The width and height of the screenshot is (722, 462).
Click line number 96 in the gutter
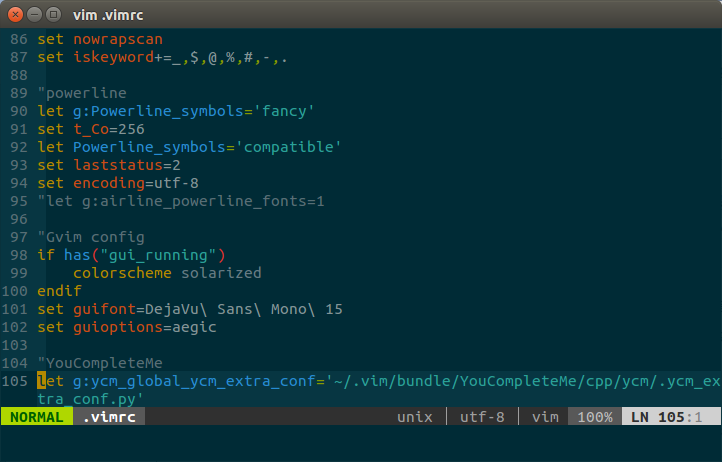tap(19, 219)
